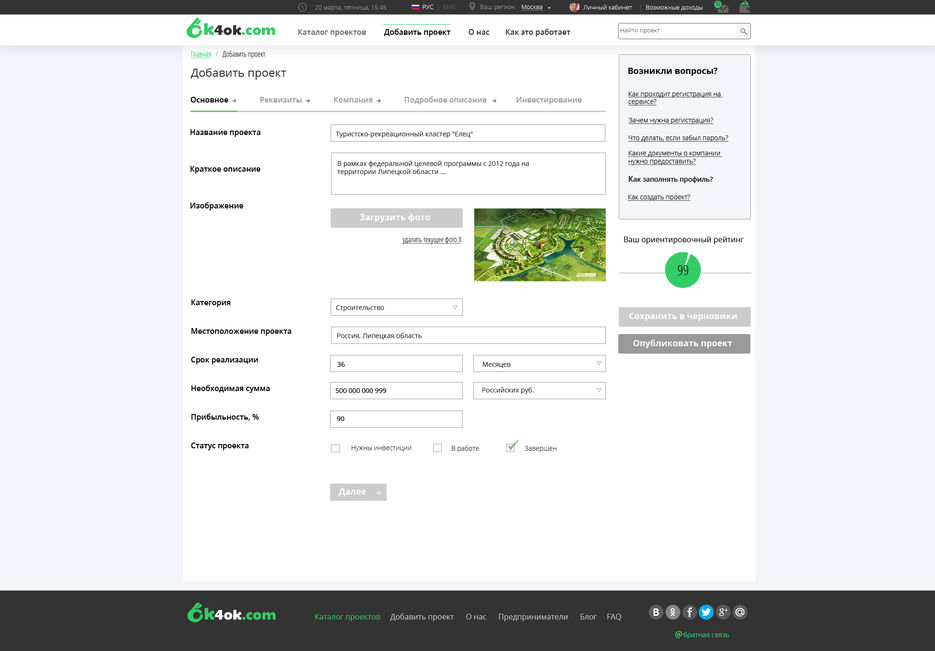Click the uploaded project image thumbnail
This screenshot has width=935, height=651.
click(x=539, y=244)
